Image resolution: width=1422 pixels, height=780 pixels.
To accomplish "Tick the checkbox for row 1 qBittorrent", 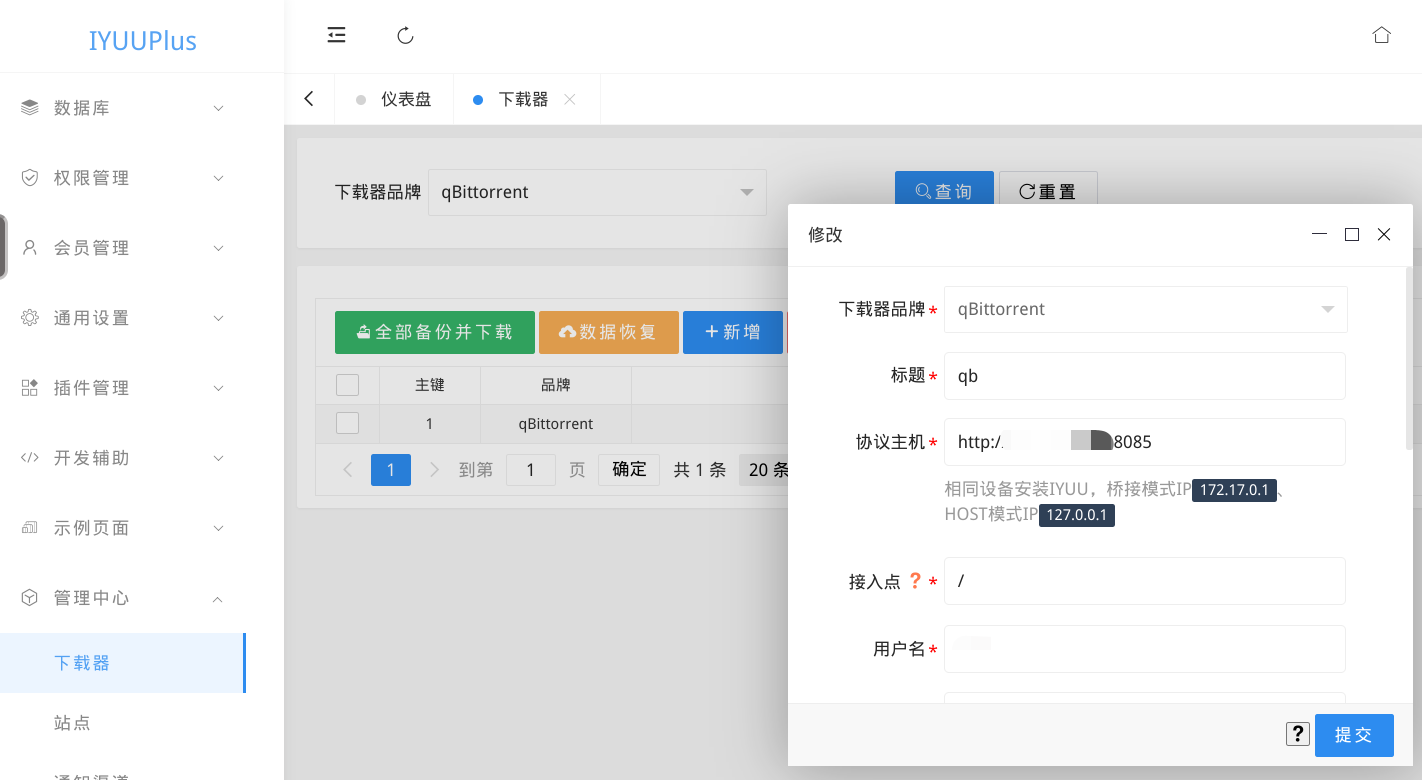I will 347,423.
